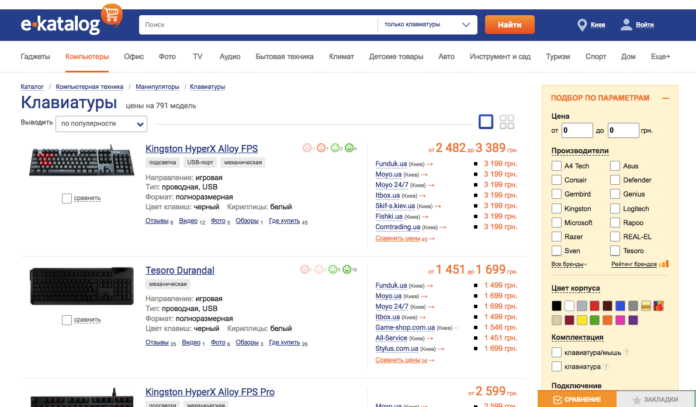Click the Киев location pin icon
This screenshot has height=407, width=696.
pyautogui.click(x=581, y=25)
